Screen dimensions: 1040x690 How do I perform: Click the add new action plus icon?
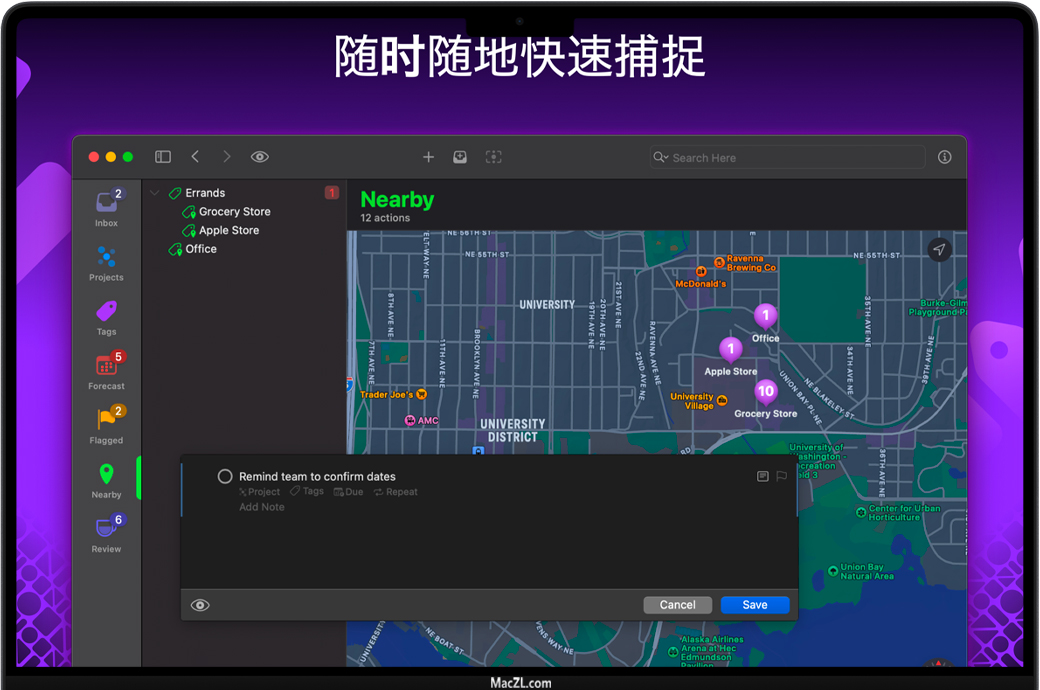point(428,157)
